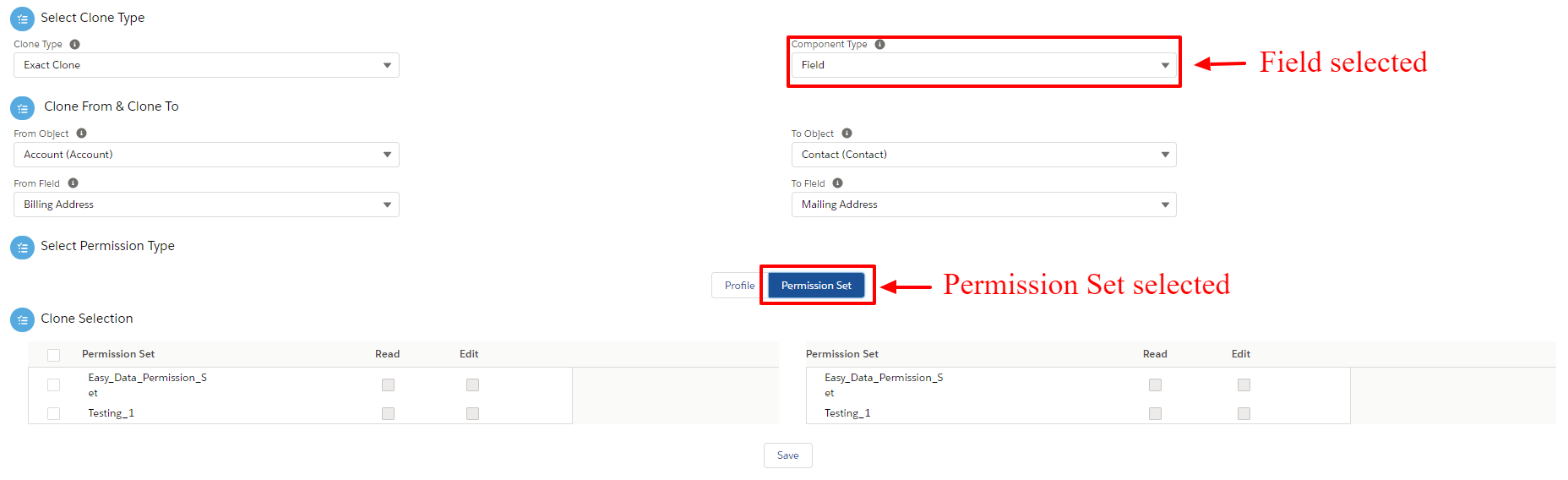Tick the select-all checkbox in left table header
This screenshot has height=480, width=1568.
pyautogui.click(x=54, y=355)
